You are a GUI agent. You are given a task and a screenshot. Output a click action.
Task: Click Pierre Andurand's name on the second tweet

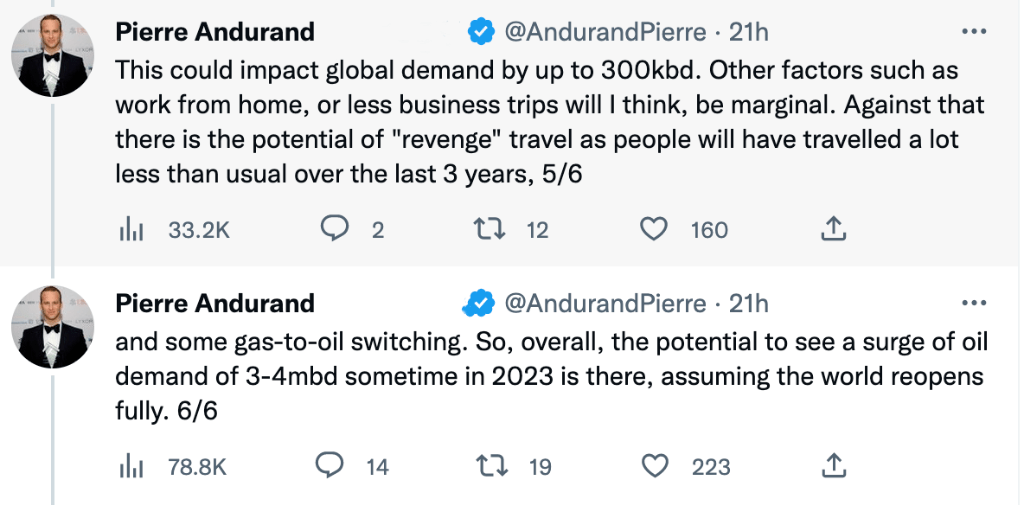215,303
